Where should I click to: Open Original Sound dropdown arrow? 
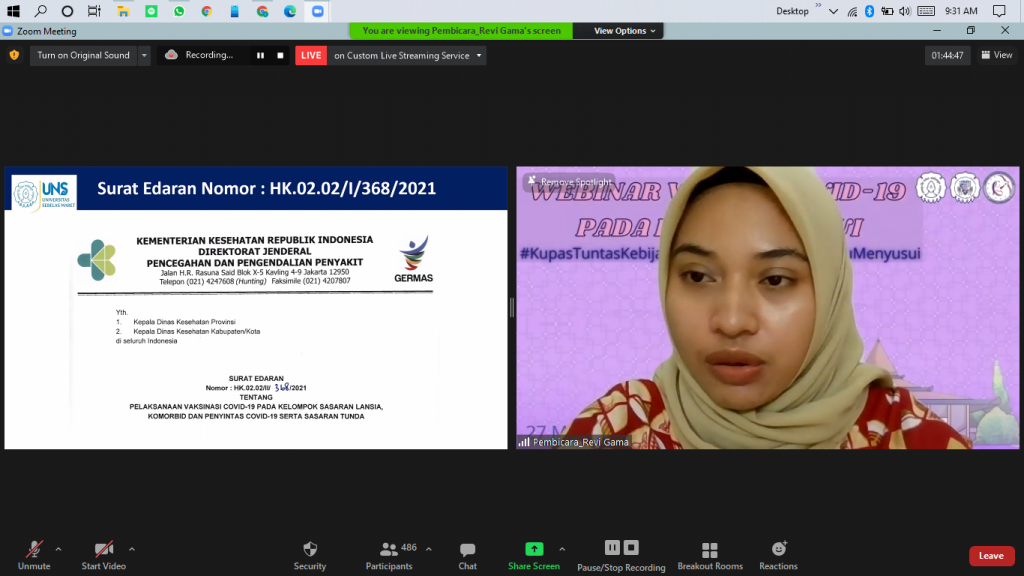point(144,56)
